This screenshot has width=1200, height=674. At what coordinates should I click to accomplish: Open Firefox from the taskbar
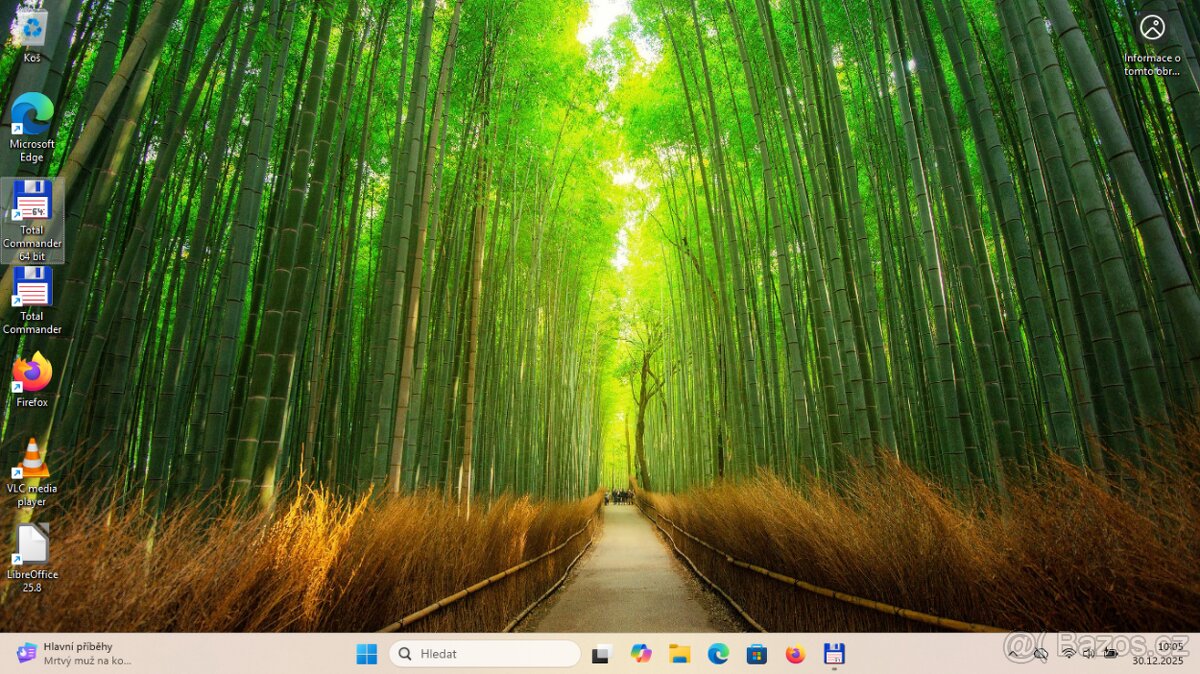pyautogui.click(x=795, y=653)
